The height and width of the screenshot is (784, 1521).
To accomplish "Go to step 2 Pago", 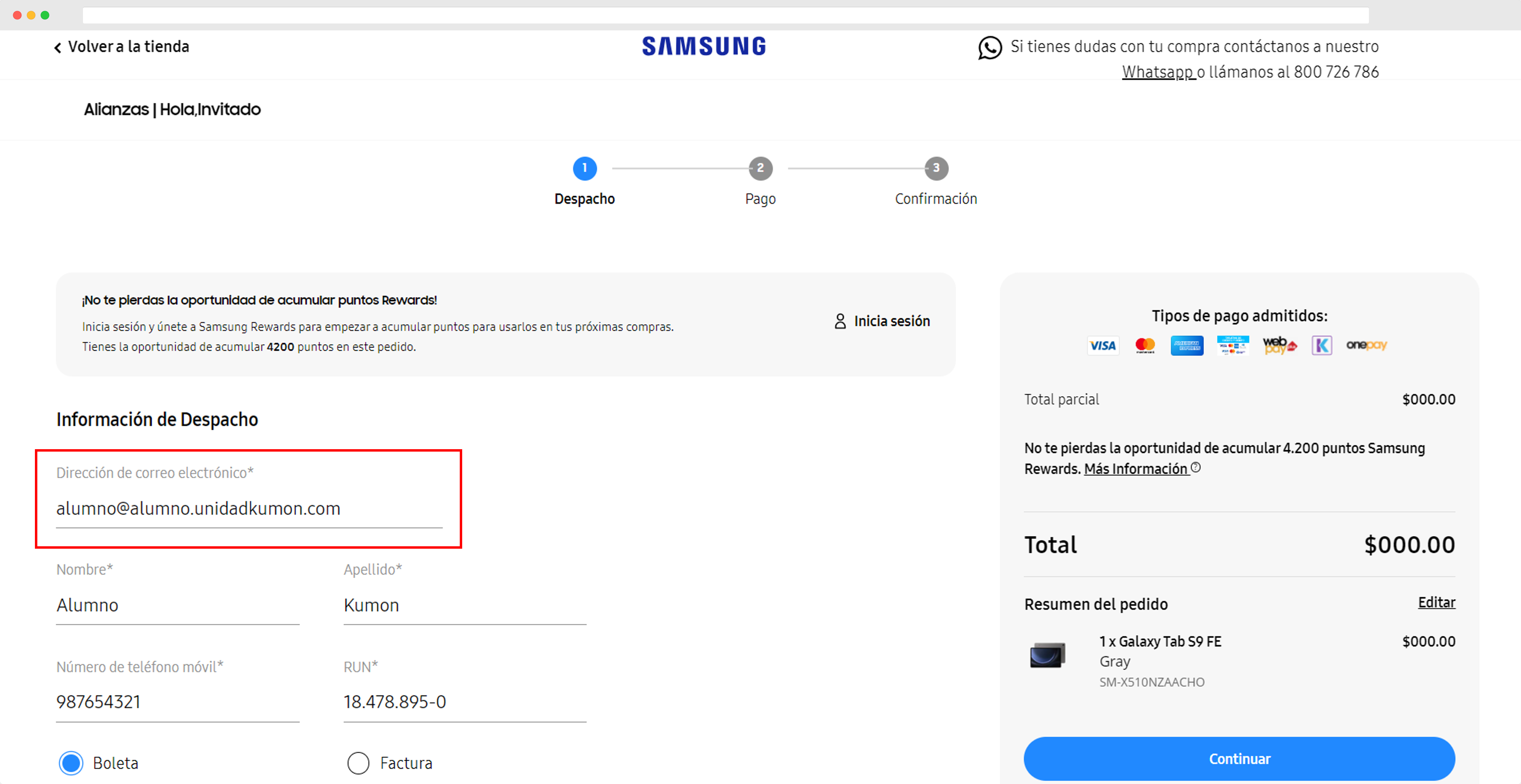I will [x=760, y=168].
